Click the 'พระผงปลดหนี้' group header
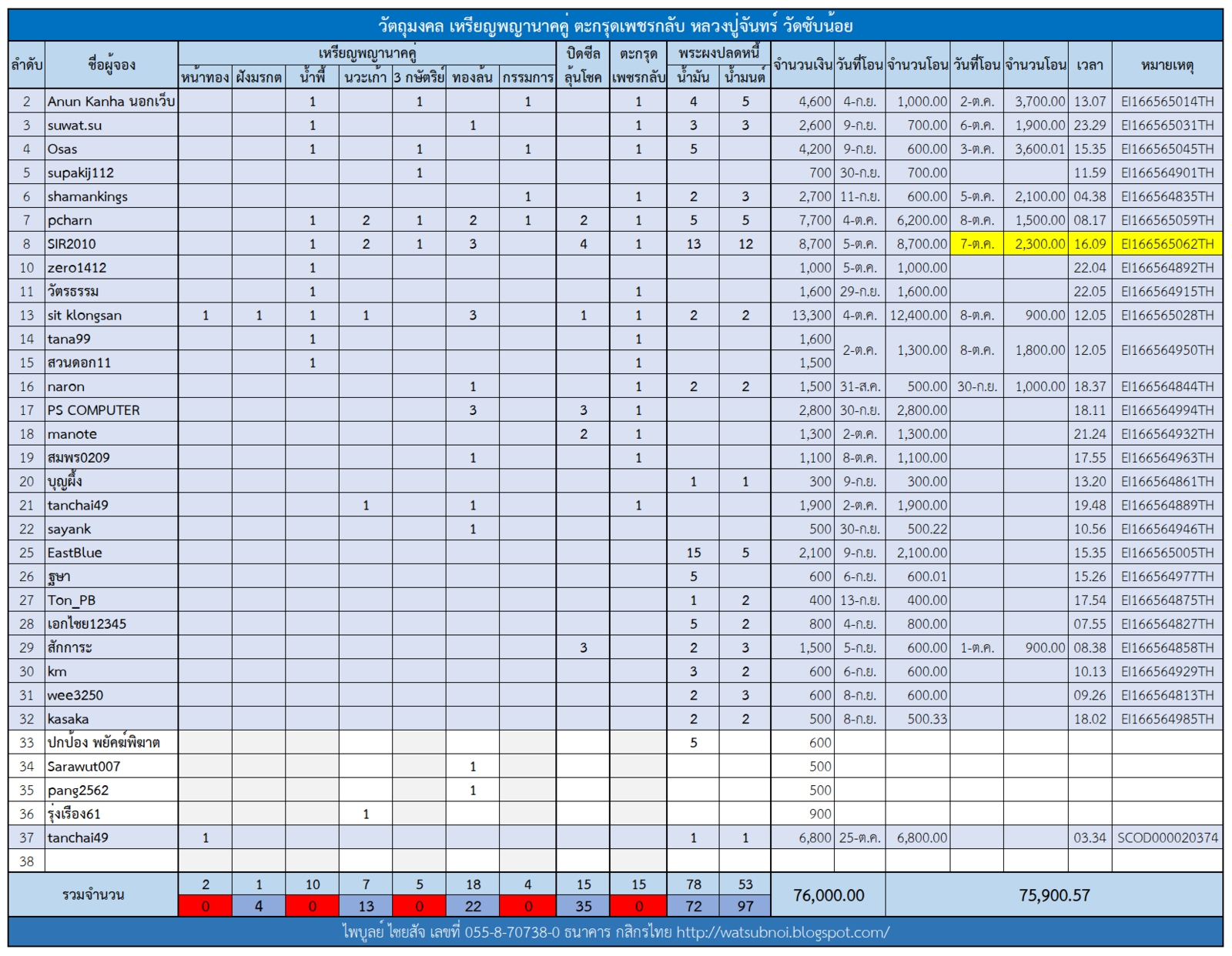 pyautogui.click(x=718, y=53)
